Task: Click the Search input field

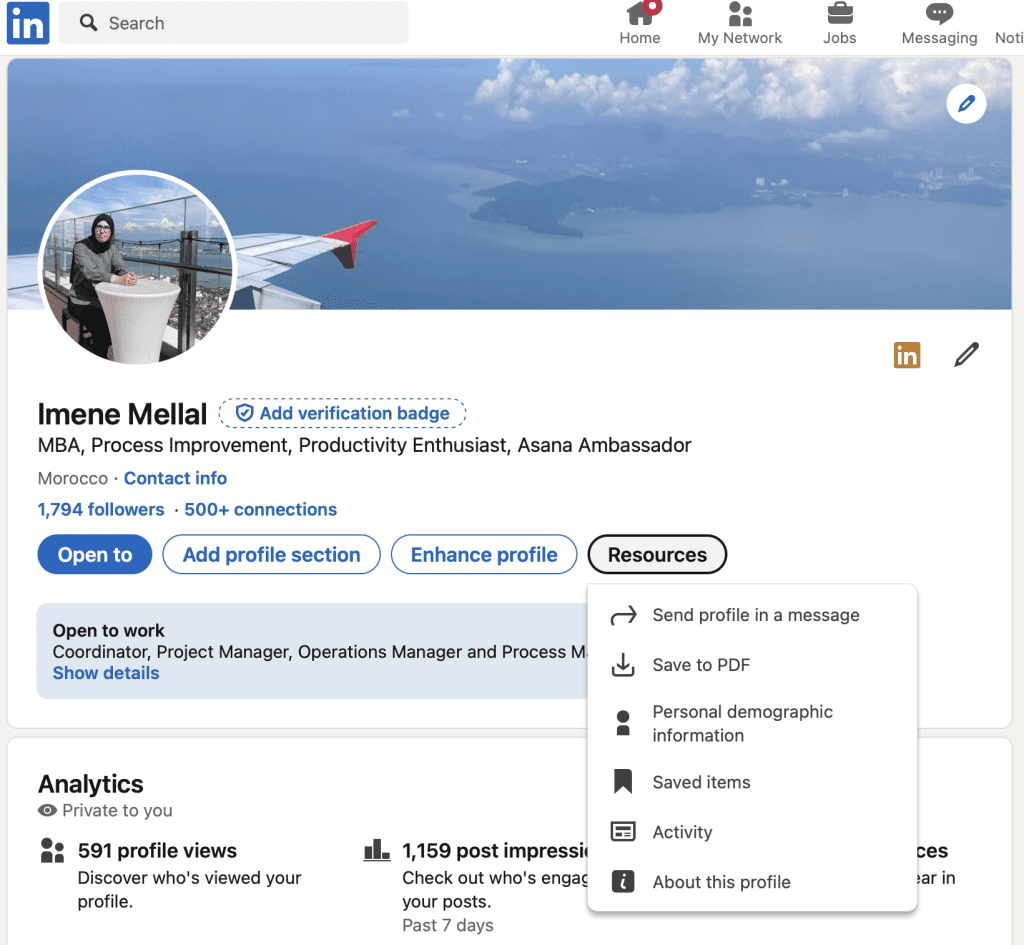Action: (233, 22)
